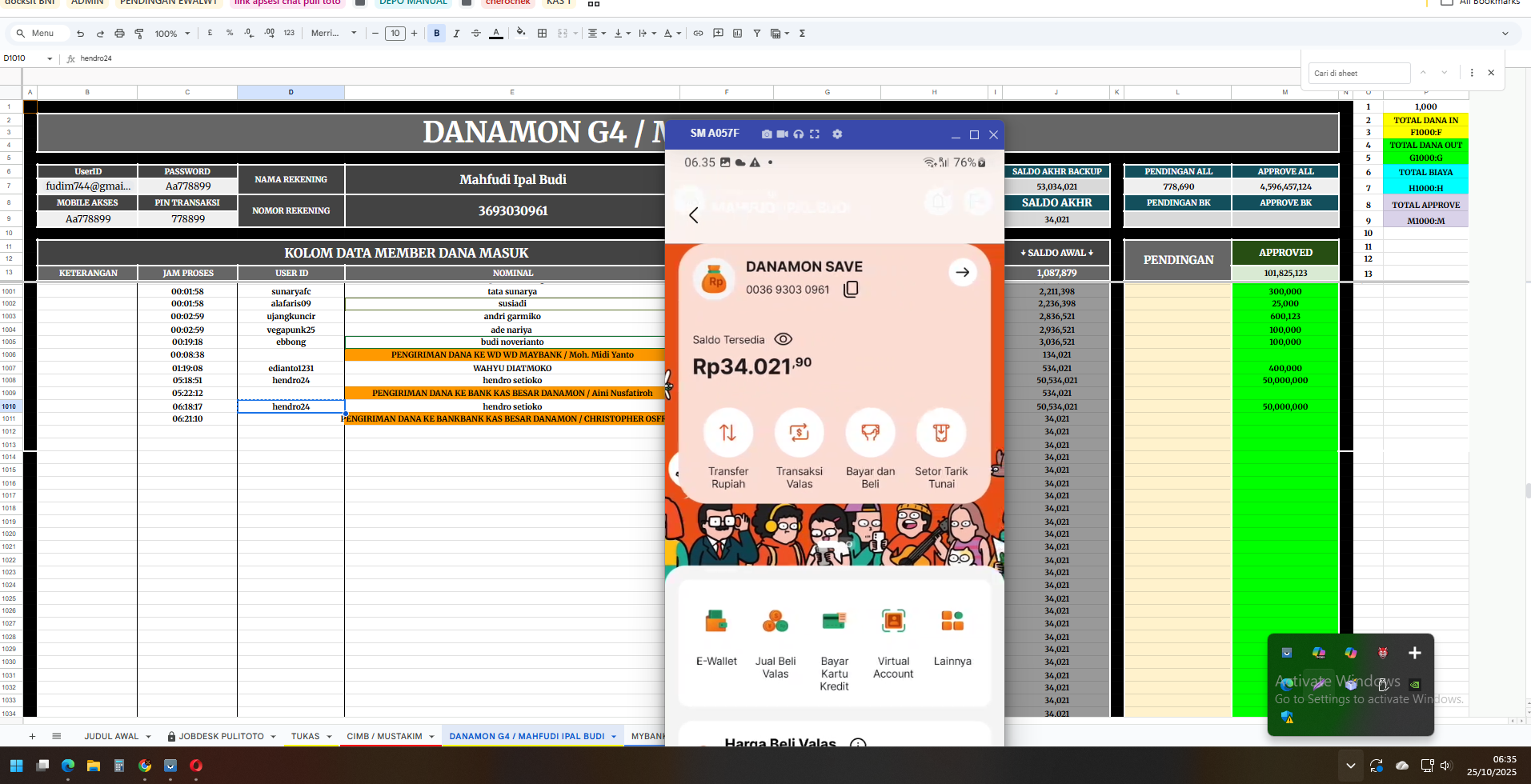Go back in the Danamon app
Viewport: 1531px width, 784px height.
[x=694, y=215]
